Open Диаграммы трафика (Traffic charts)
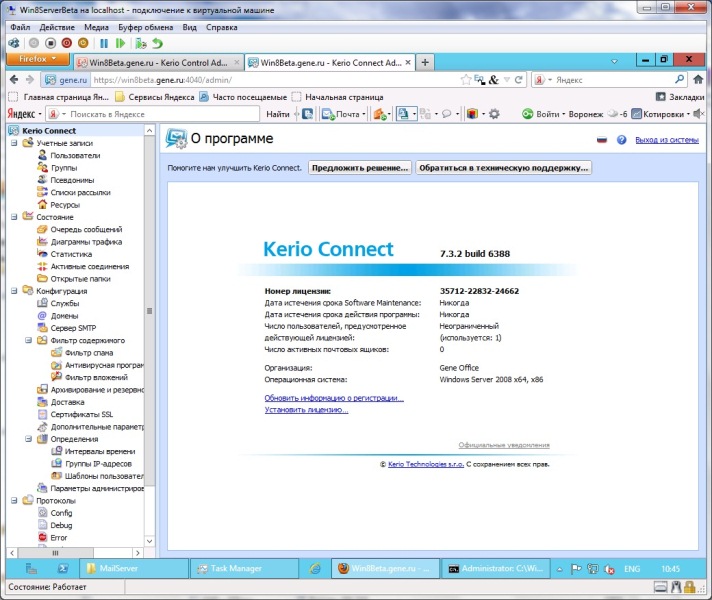Screen dimensions: 712x600 pos(86,242)
